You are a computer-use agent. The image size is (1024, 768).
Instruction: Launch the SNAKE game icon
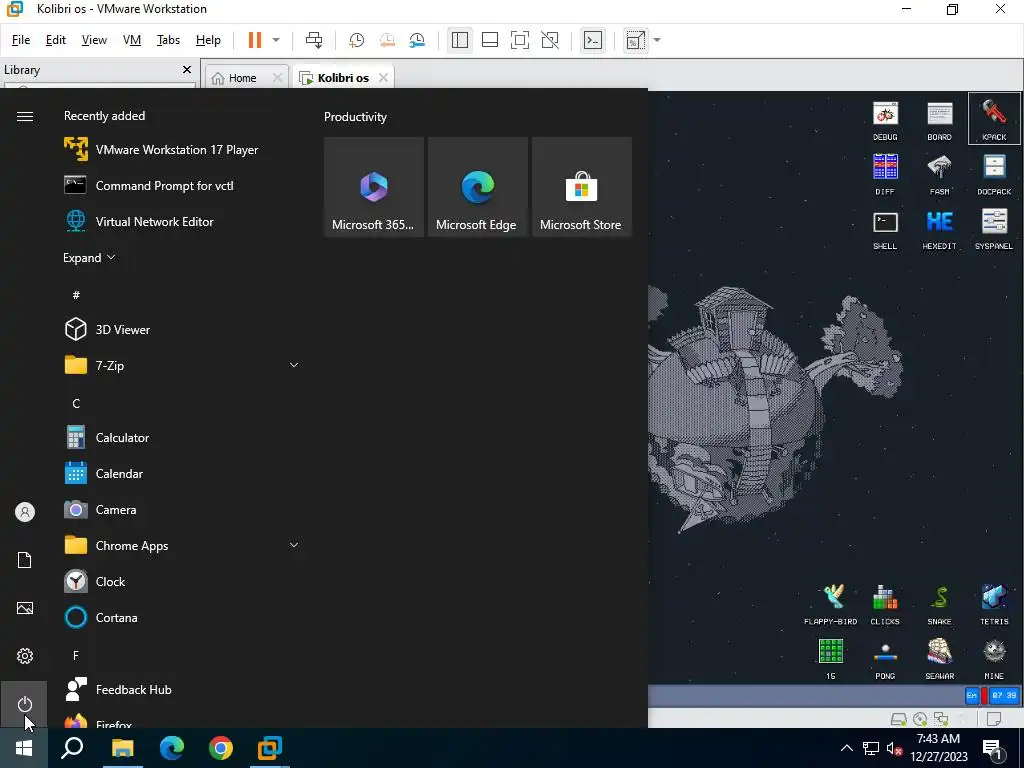click(939, 605)
